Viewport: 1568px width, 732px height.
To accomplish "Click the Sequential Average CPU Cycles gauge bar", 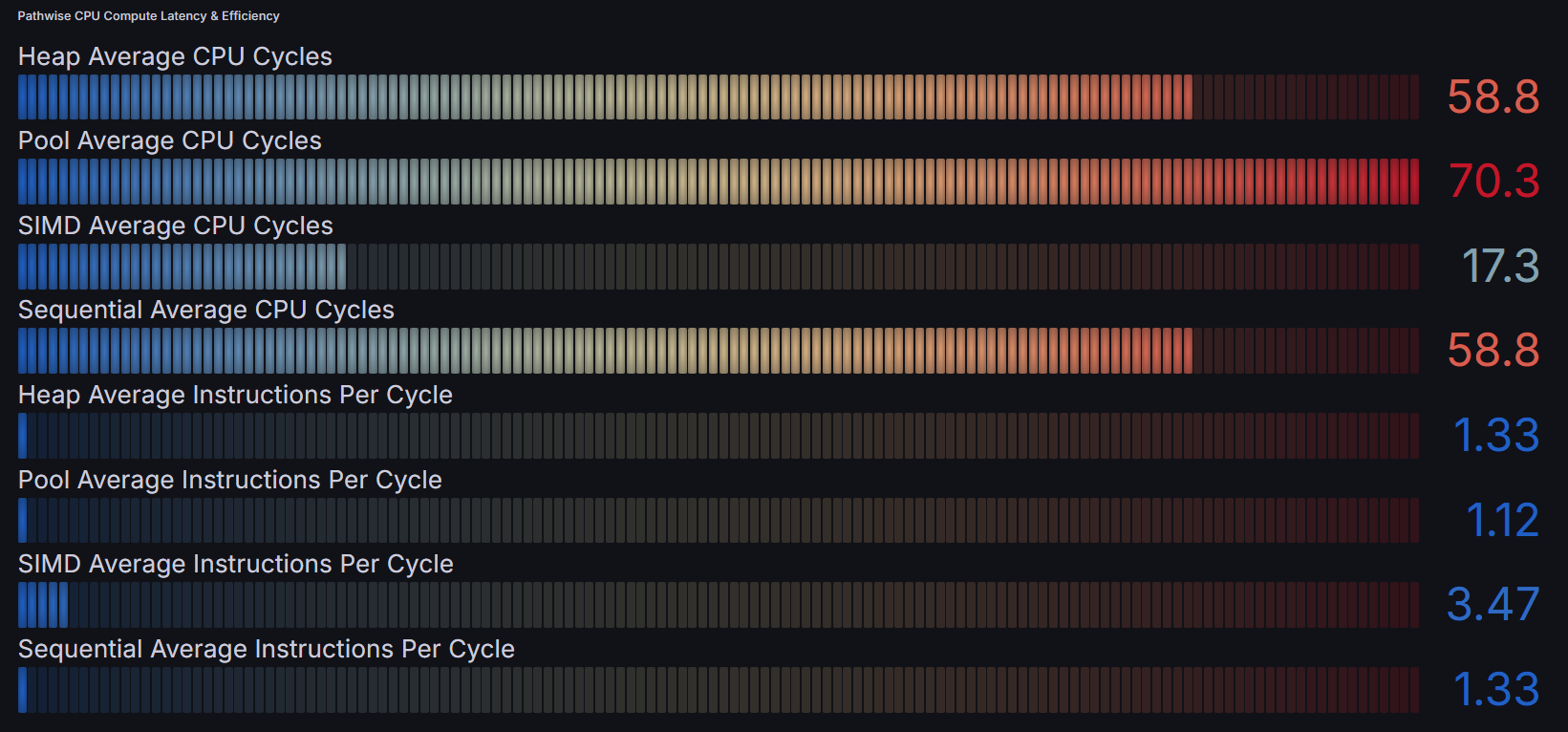I will (x=719, y=351).
